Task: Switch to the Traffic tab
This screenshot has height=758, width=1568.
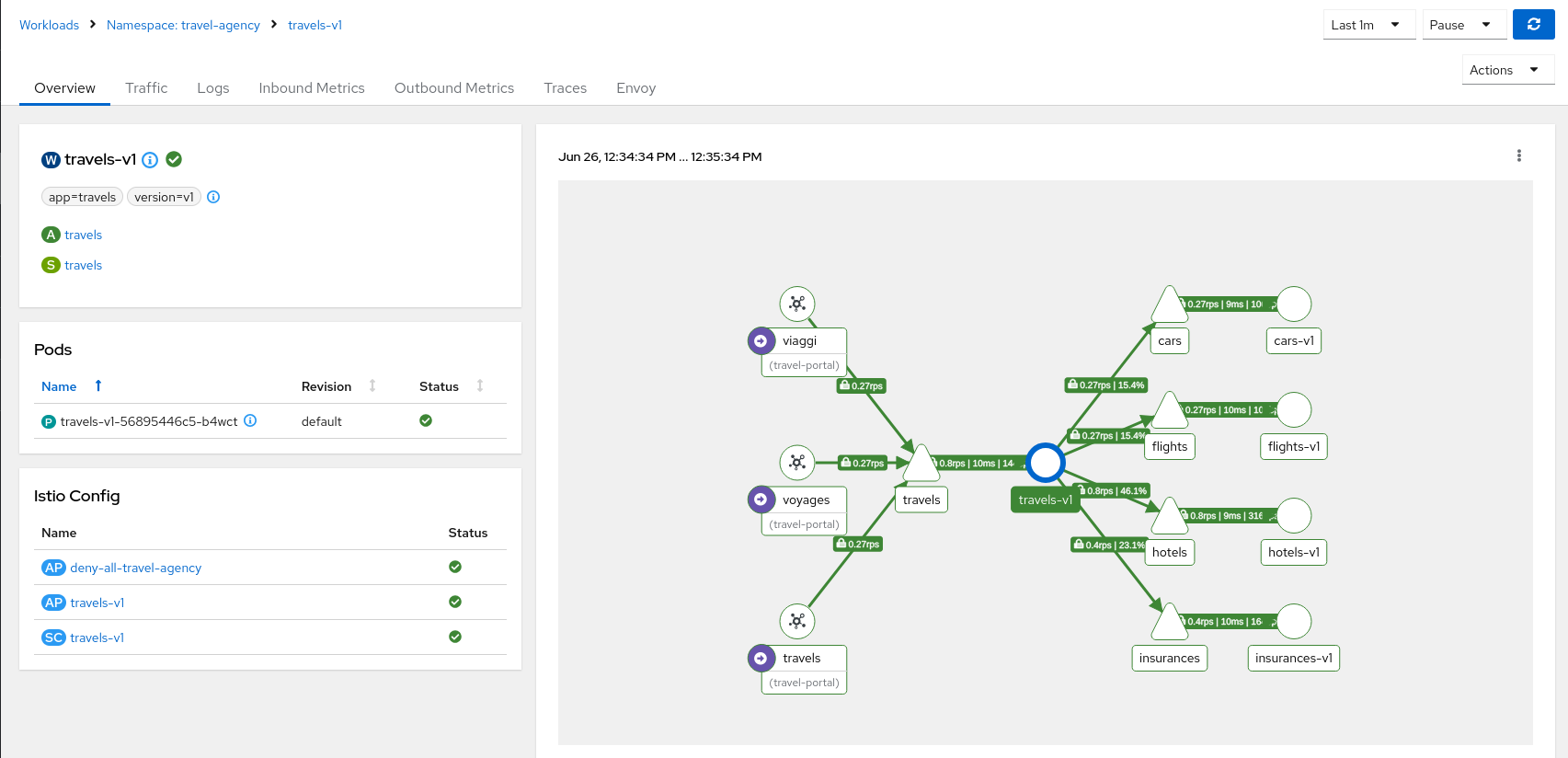Action: coord(146,88)
